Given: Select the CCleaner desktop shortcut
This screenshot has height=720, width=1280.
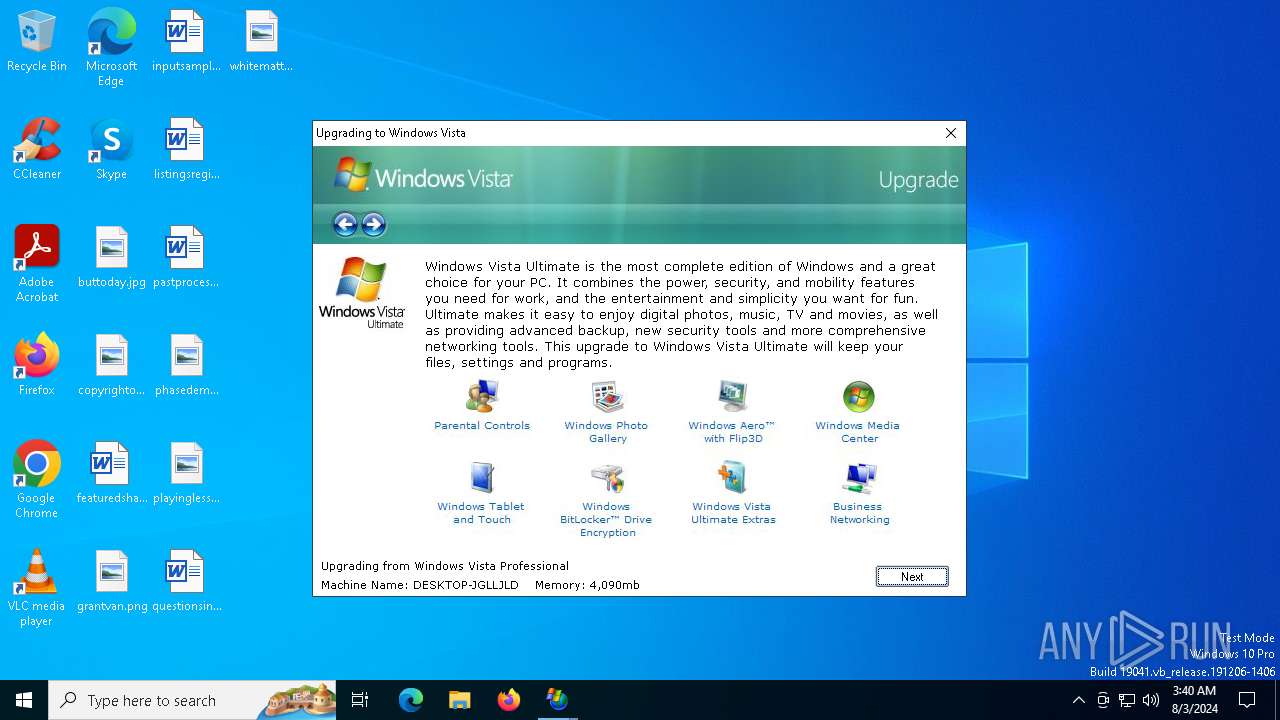Looking at the screenshot, I should (37, 150).
